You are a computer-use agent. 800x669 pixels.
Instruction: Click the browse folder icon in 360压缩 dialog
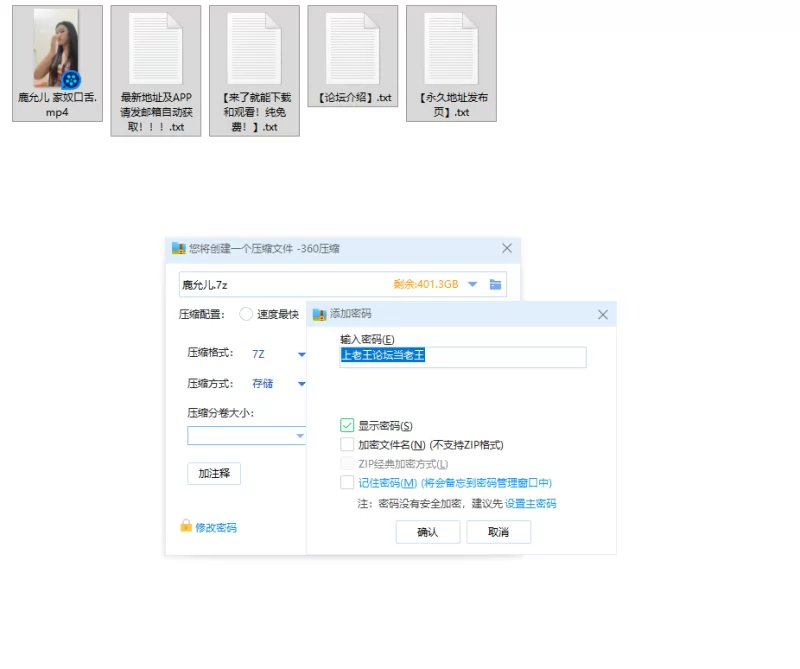[495, 284]
